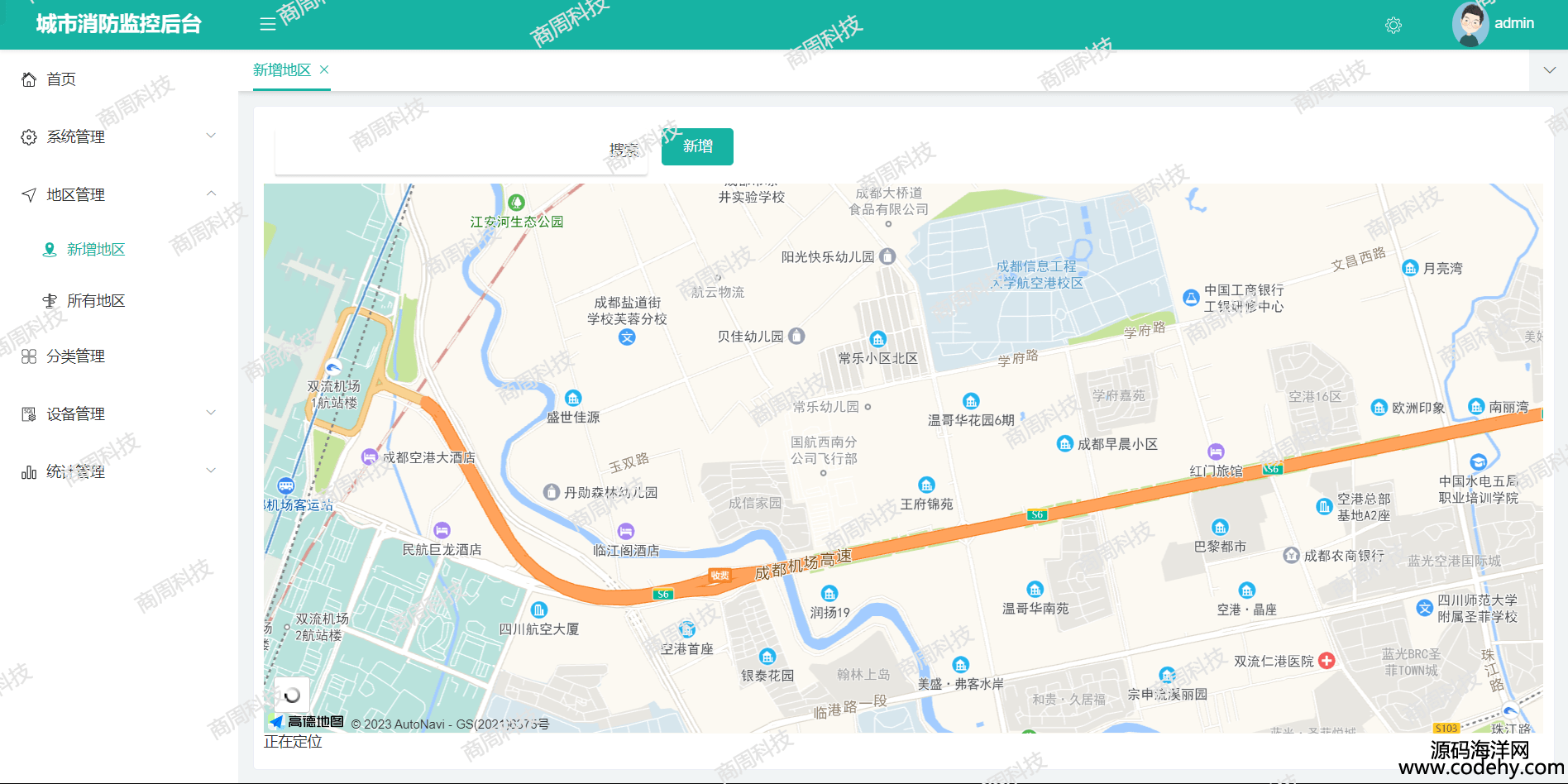Collapse the 地区管理 chevron arrow

[x=211, y=194]
